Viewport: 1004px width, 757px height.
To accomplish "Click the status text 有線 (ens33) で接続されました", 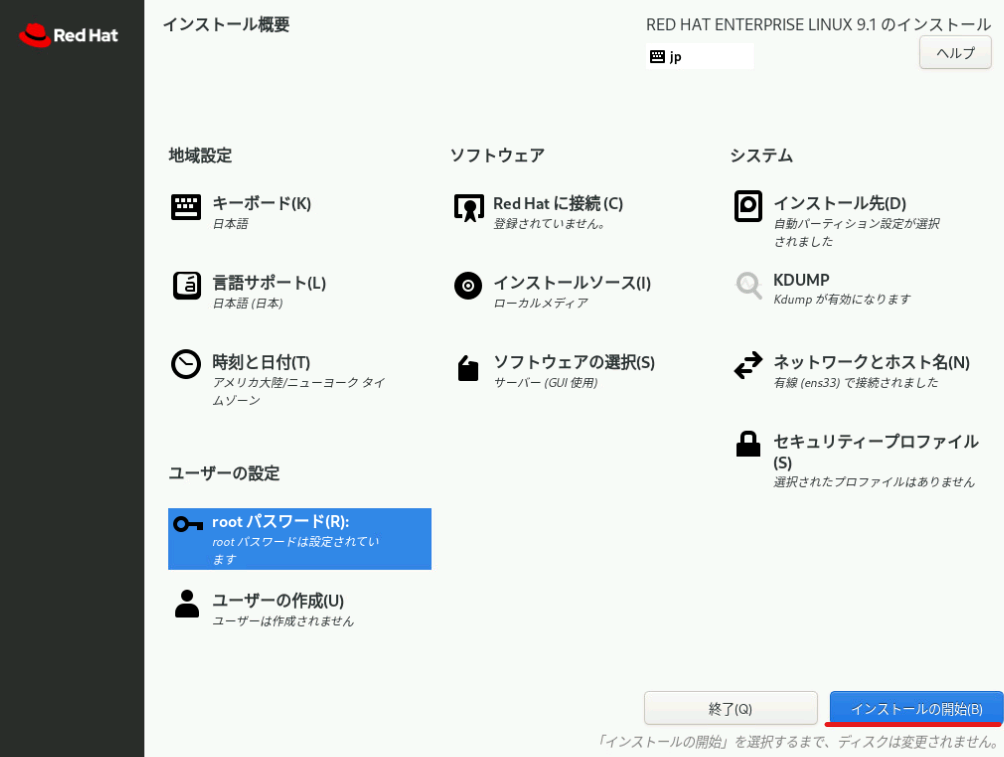I will tap(856, 382).
